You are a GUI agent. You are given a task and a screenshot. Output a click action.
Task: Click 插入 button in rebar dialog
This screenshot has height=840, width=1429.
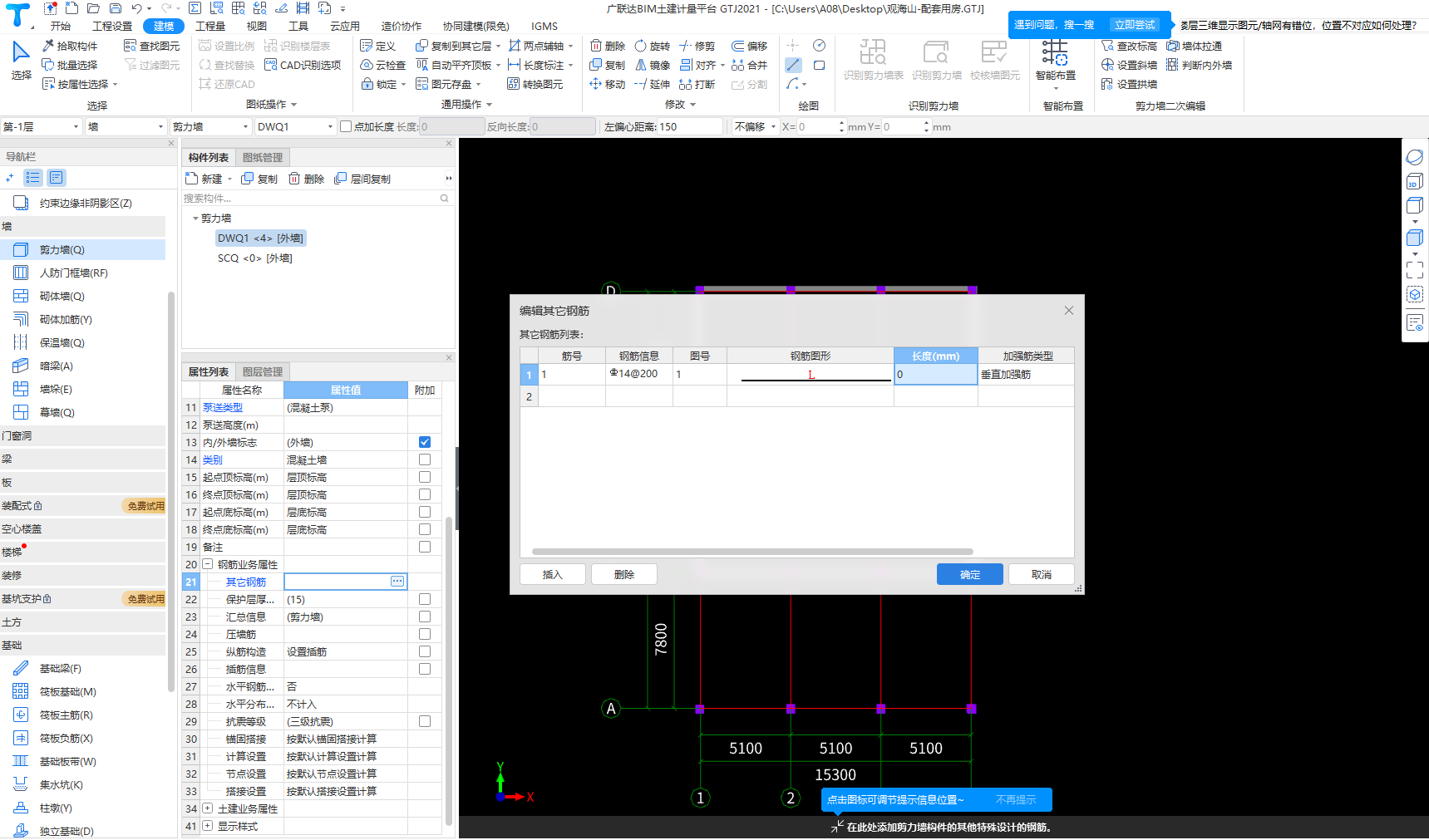(x=553, y=574)
